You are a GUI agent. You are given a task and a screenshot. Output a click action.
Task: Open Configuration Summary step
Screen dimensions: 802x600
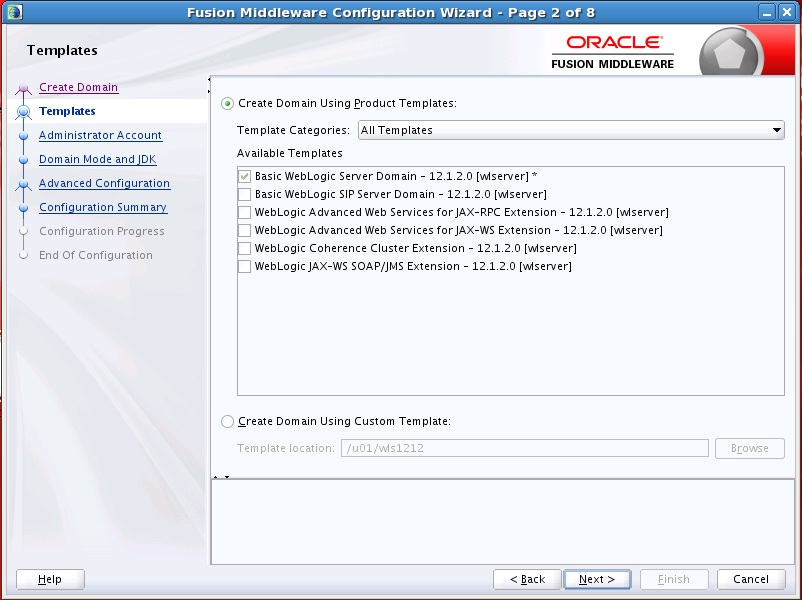(x=103, y=207)
